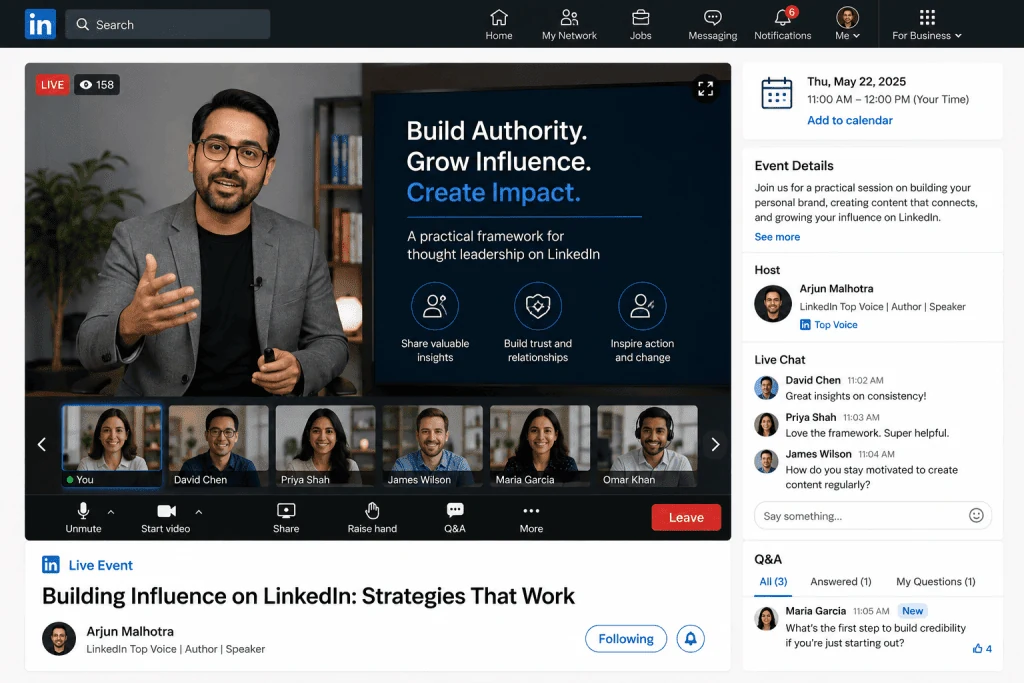Add event to calendar
This screenshot has height=683, width=1024.
pyautogui.click(x=850, y=120)
